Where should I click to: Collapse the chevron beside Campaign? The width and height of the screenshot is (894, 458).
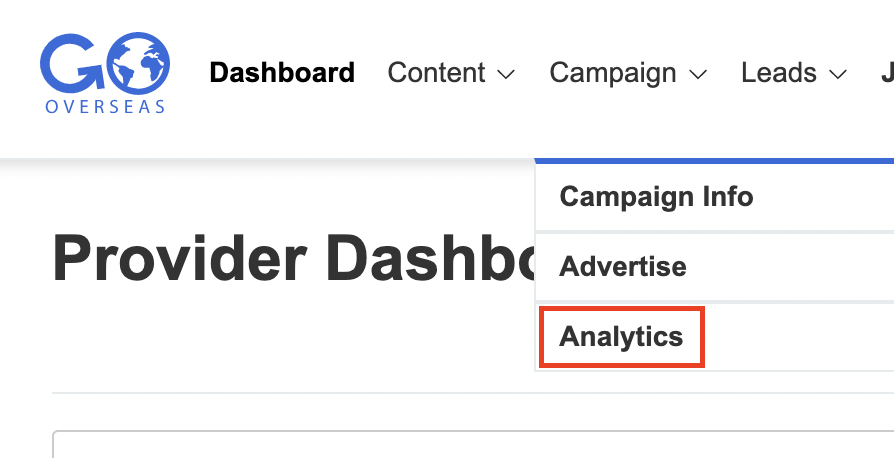[698, 74]
